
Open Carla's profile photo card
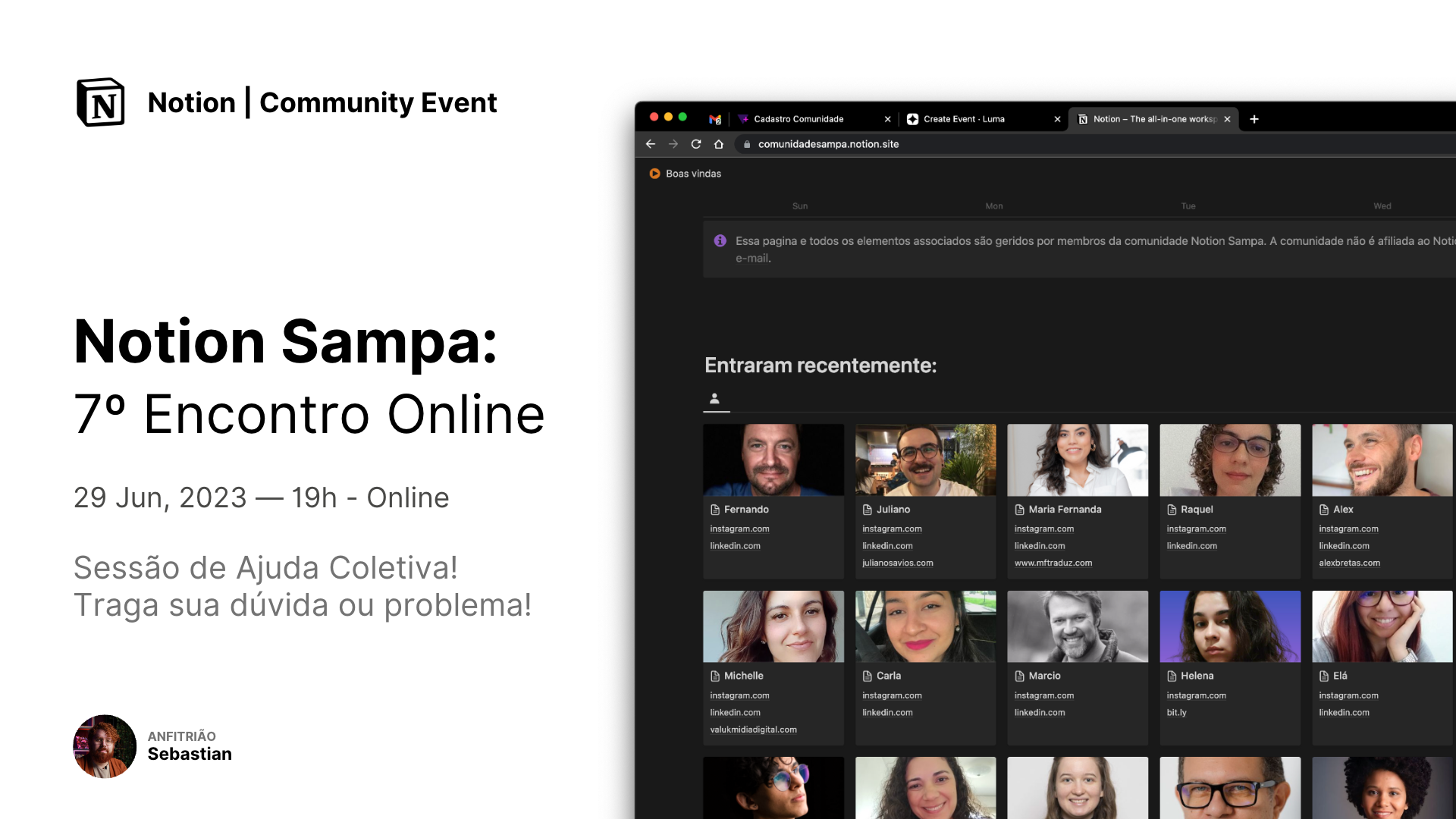[x=926, y=626]
